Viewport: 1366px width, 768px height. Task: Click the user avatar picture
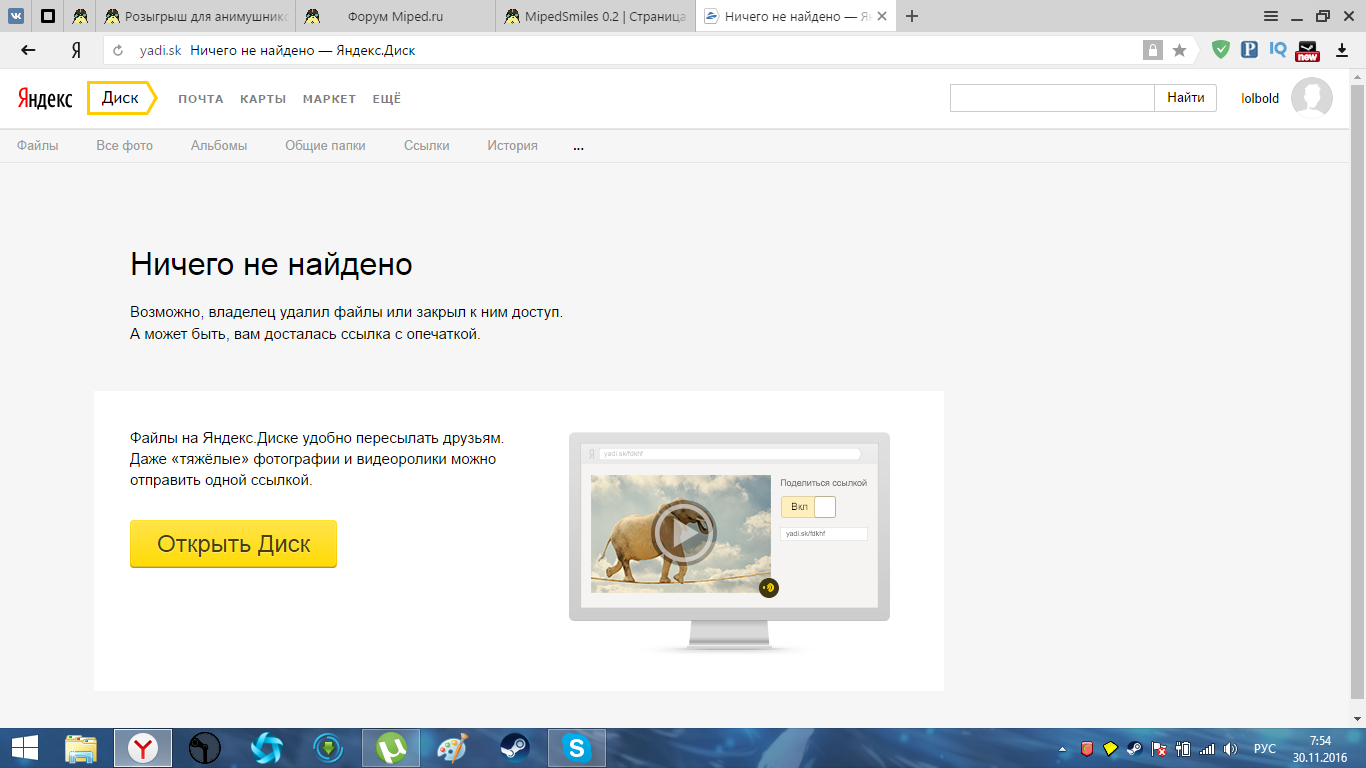tap(1312, 98)
